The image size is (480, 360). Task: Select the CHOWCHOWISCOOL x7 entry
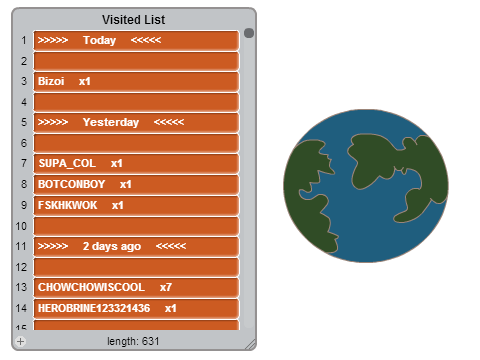coord(136,287)
